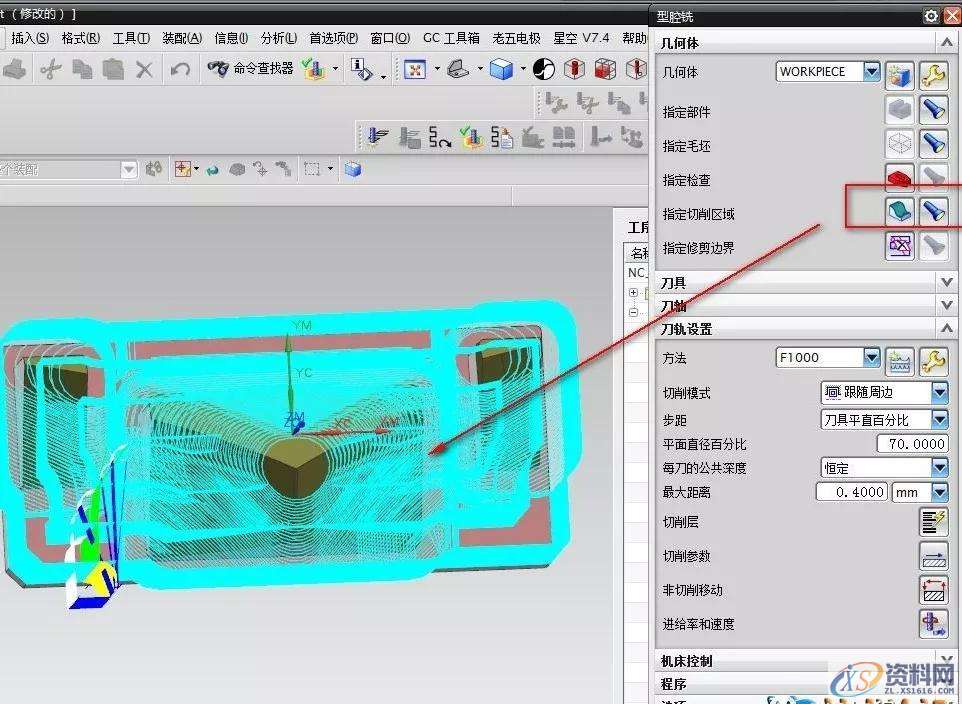
Task: Open the 切削层 cut levels settings icon
Action: click(934, 522)
